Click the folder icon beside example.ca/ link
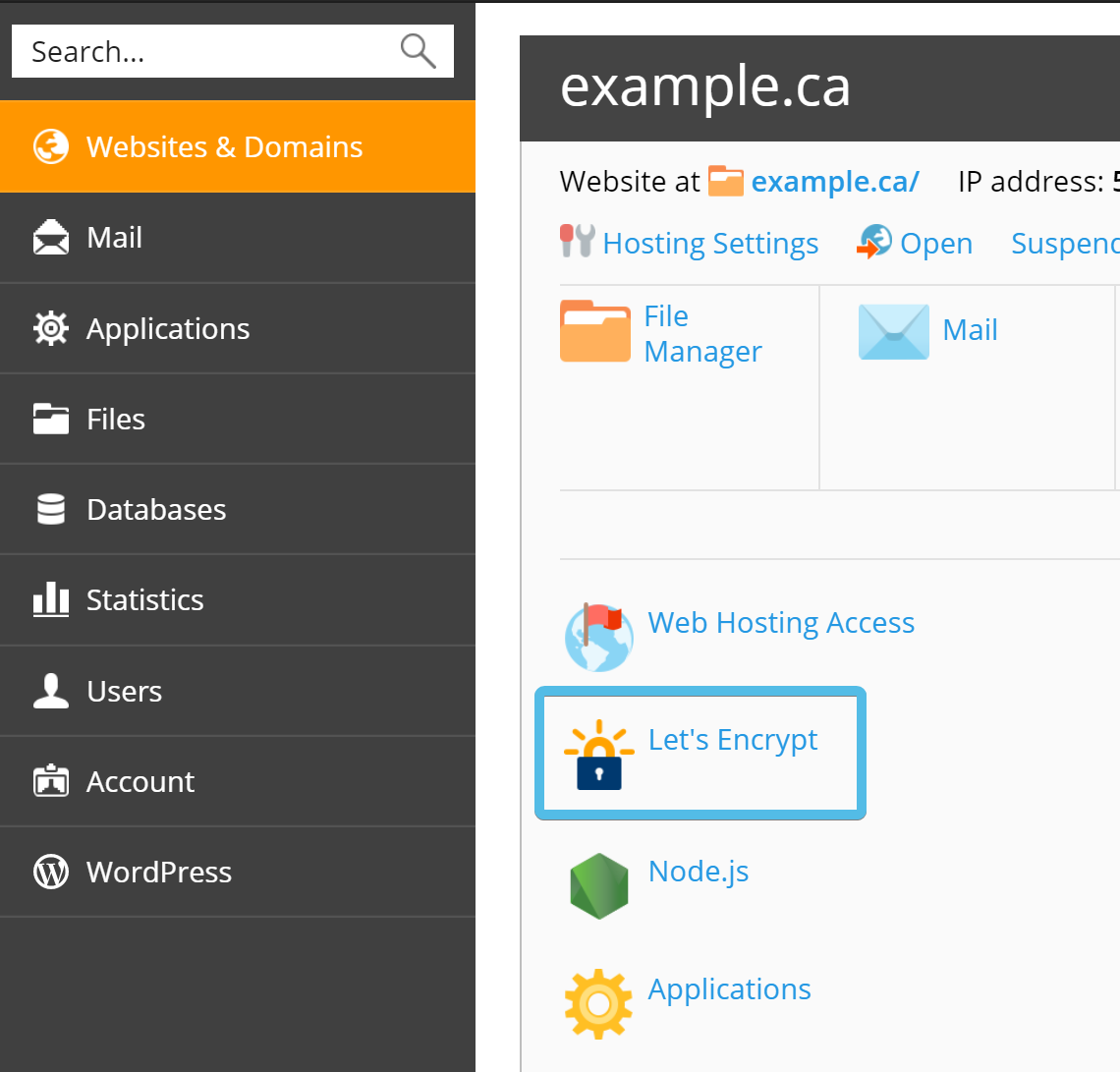 (x=726, y=181)
